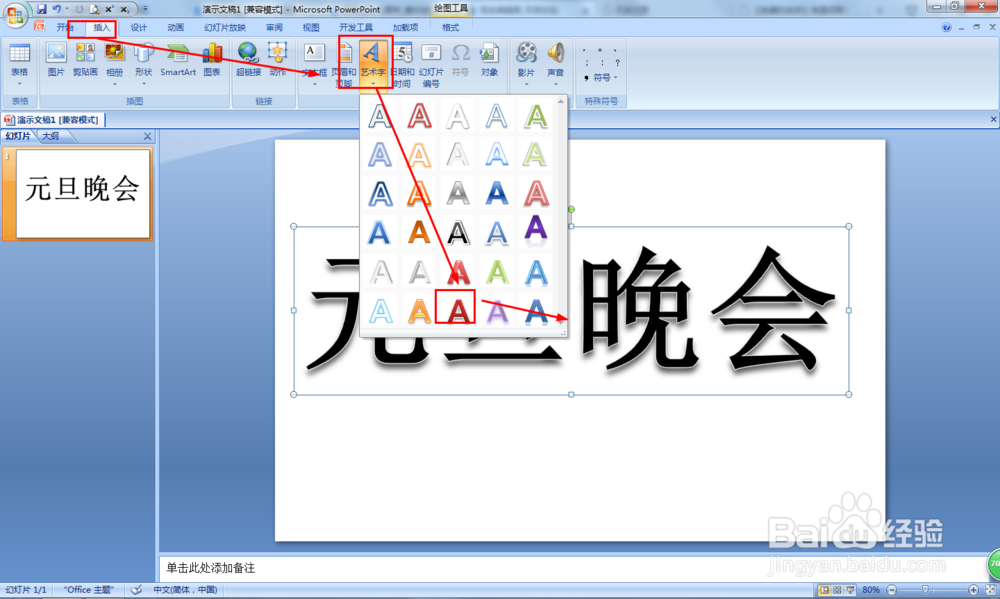Expand the Customize Quick Access Toolbar arrow
The width and height of the screenshot is (1000, 599).
click(x=145, y=9)
